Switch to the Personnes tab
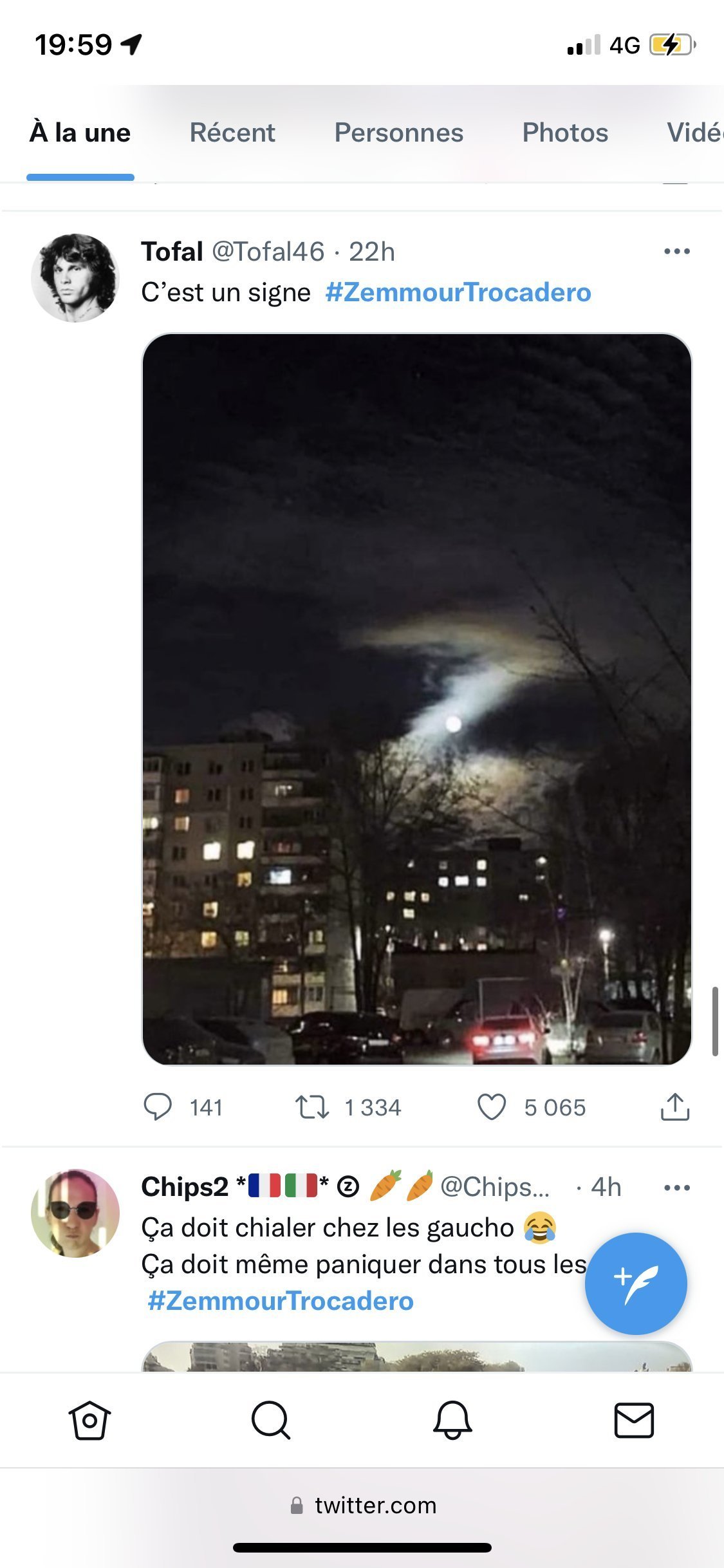The image size is (724, 1568). (399, 133)
